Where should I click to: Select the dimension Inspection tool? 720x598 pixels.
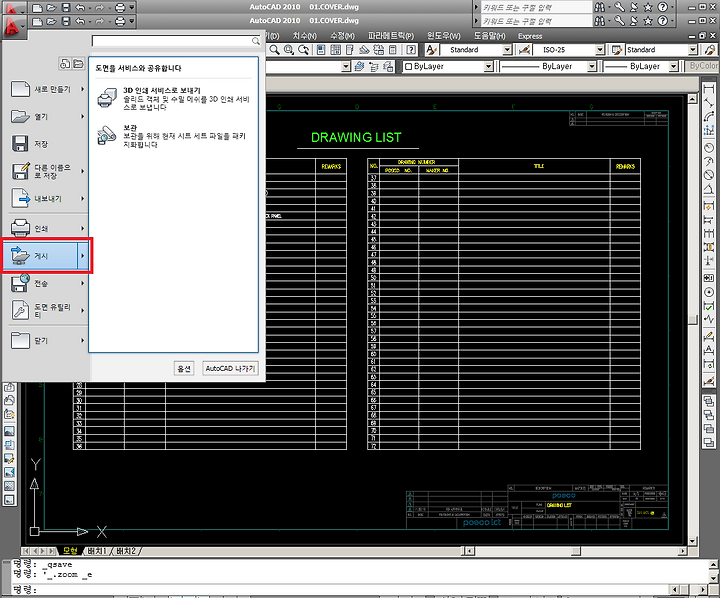click(x=709, y=306)
